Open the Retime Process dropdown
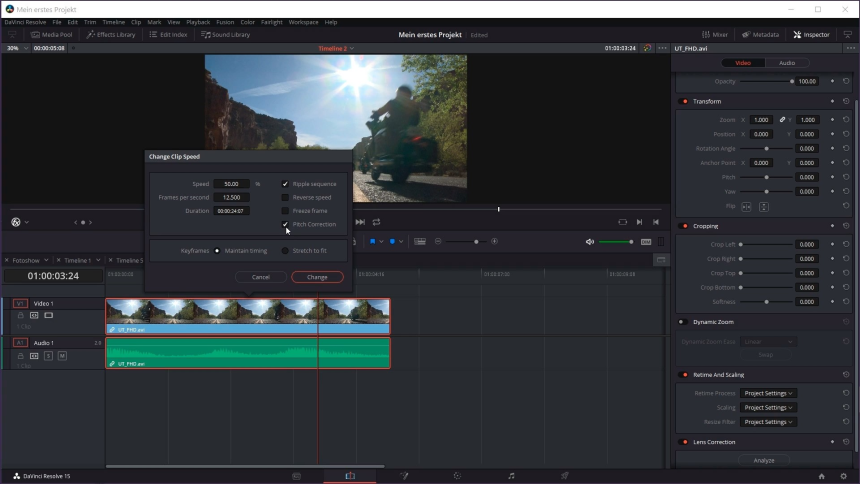860x484 pixels. point(768,393)
